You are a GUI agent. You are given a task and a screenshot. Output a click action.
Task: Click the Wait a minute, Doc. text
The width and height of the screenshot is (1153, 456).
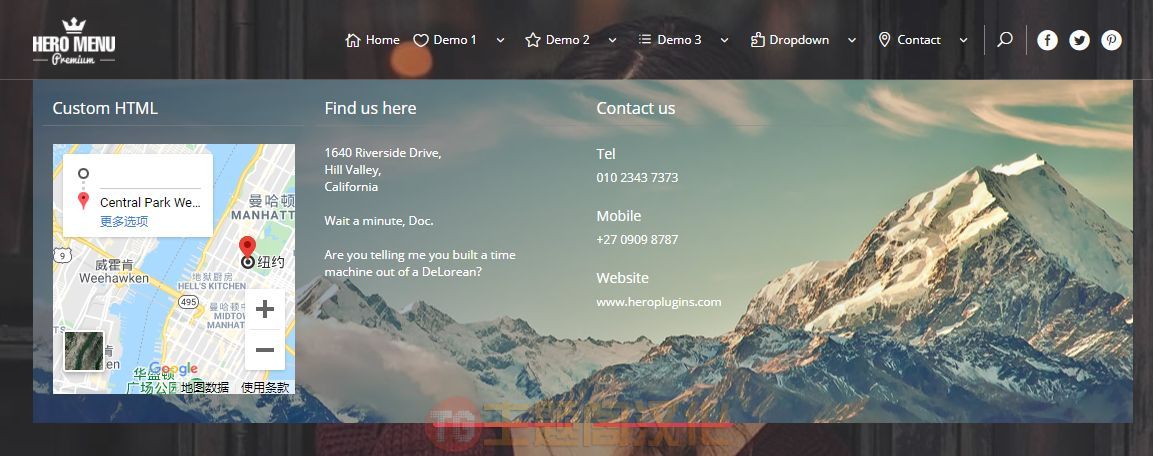click(379, 221)
